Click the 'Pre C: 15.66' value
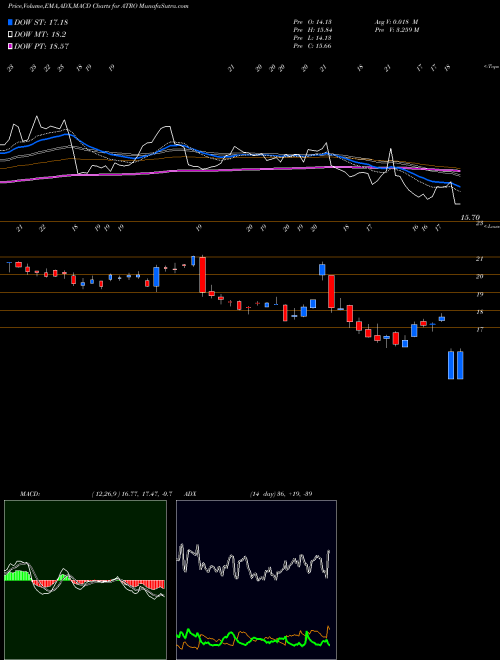The width and height of the screenshot is (500, 660). [x=312, y=46]
